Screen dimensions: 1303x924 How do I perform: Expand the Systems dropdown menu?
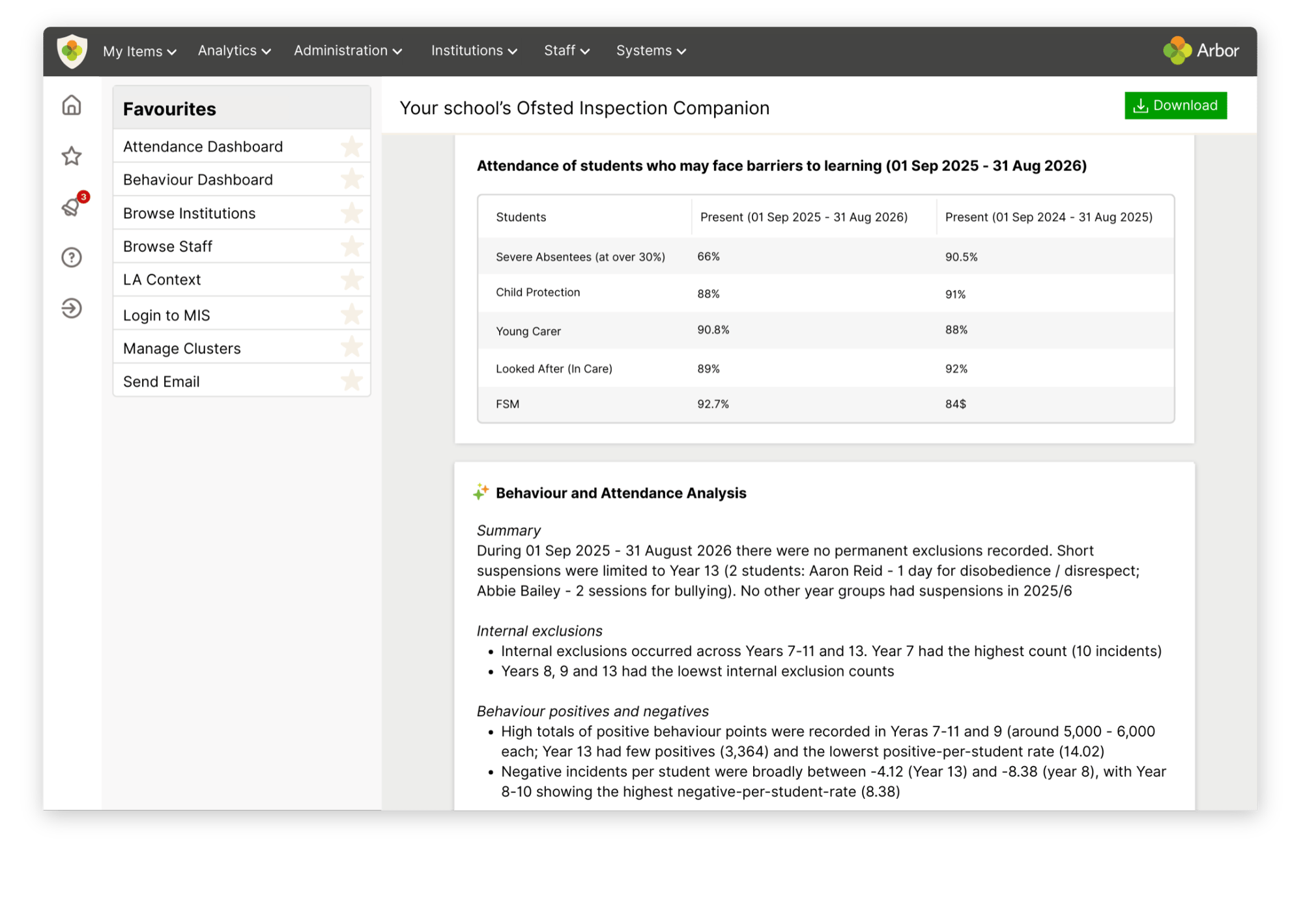coord(651,51)
